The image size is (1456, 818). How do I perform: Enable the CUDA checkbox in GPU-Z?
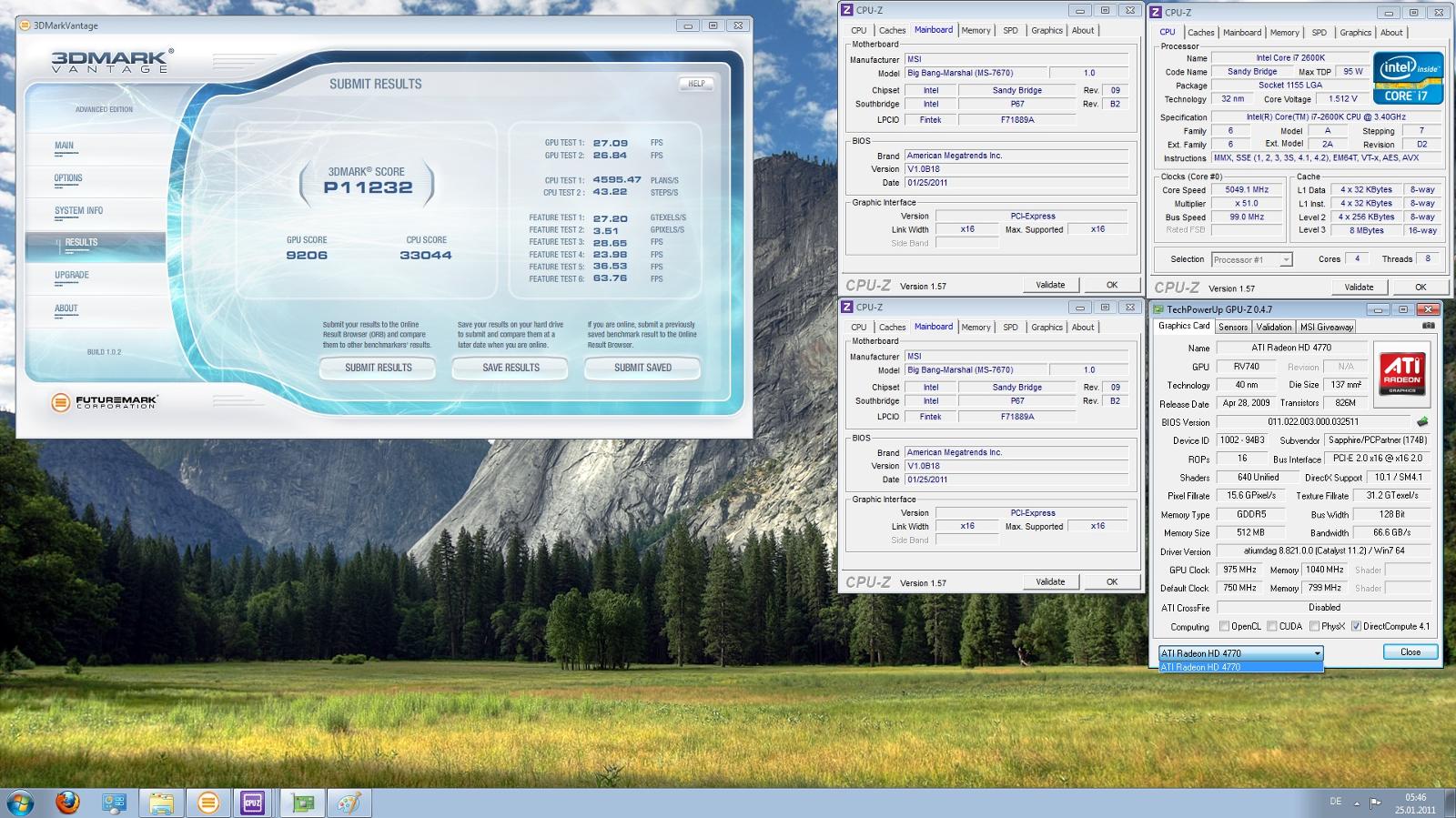[1271, 626]
